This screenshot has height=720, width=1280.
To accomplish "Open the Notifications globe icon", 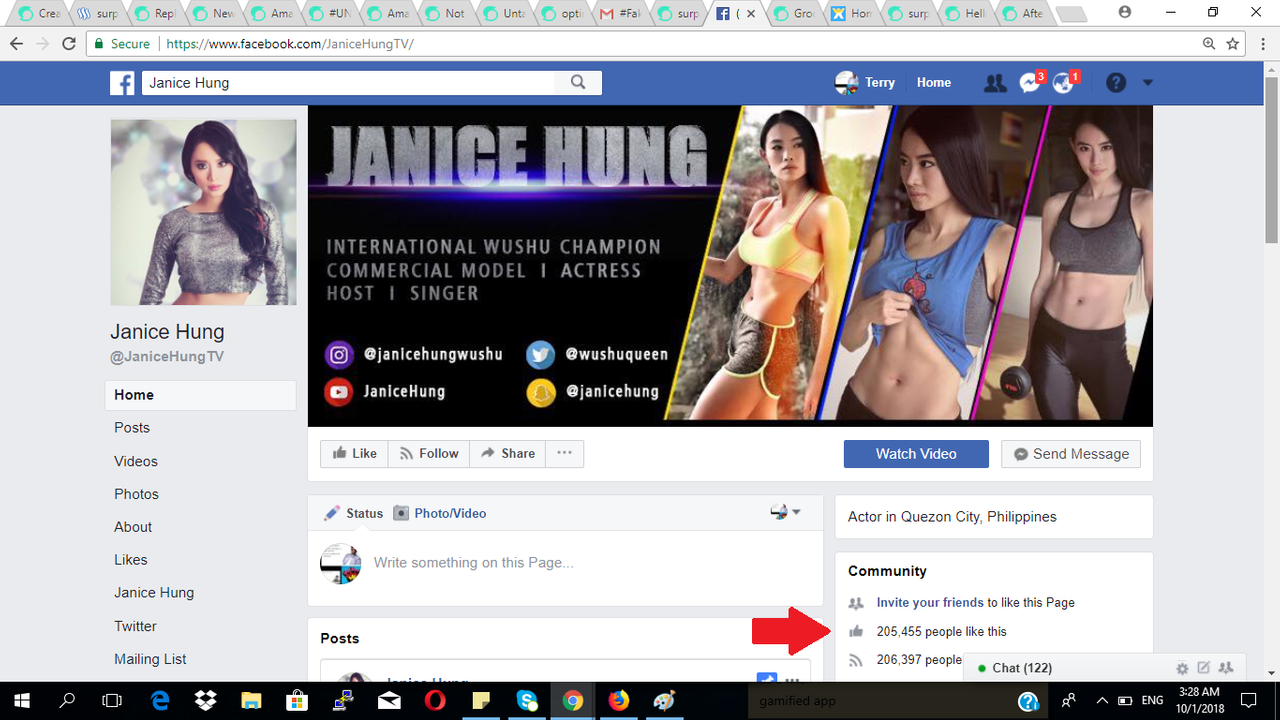I will coord(1064,83).
